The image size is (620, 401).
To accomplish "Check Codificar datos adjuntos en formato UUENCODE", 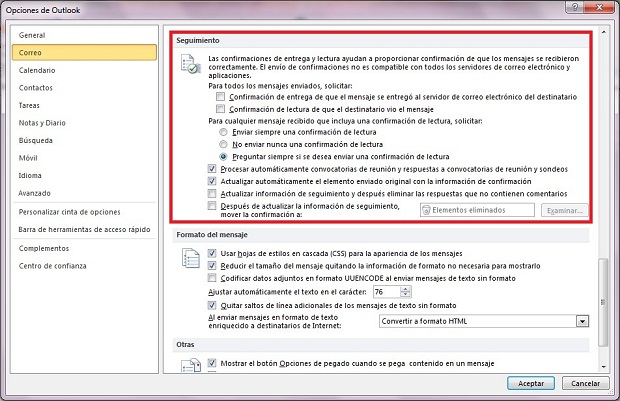I will (x=212, y=278).
